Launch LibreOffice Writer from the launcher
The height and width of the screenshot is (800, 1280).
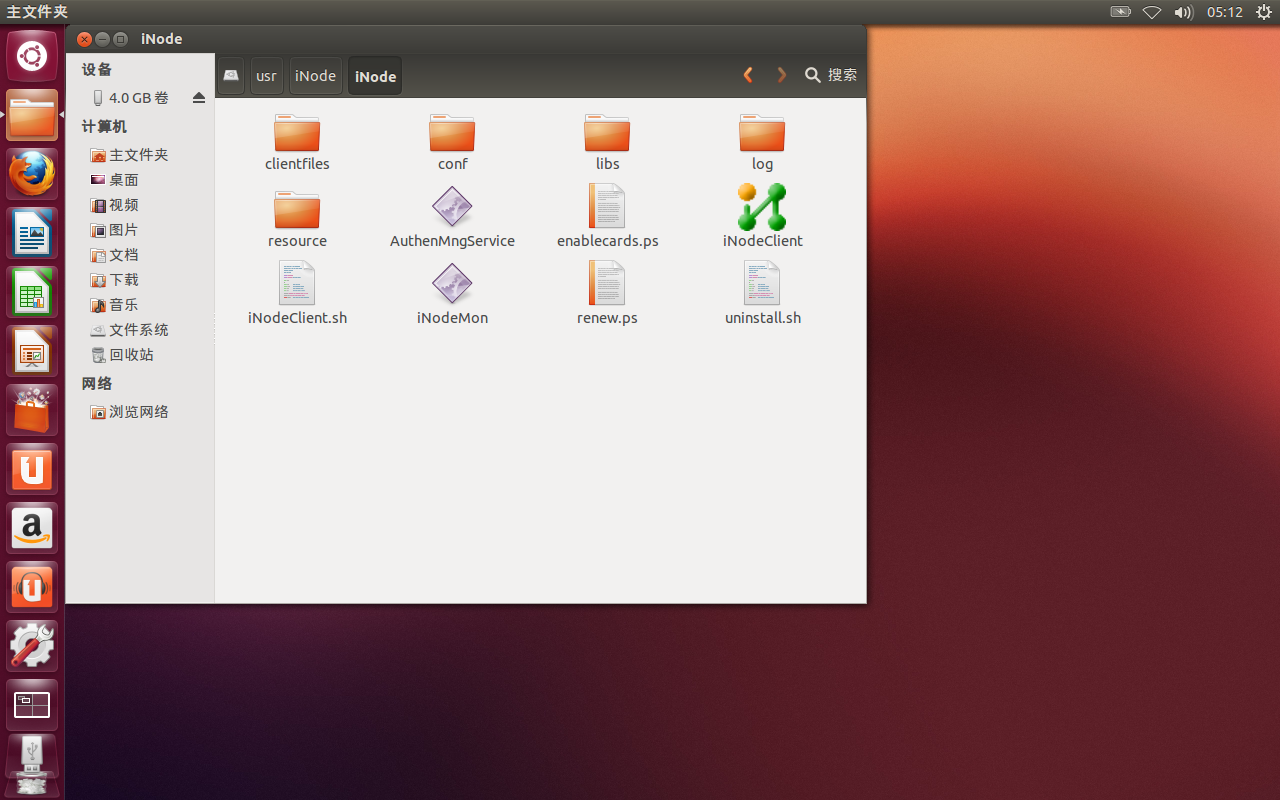tap(32, 234)
